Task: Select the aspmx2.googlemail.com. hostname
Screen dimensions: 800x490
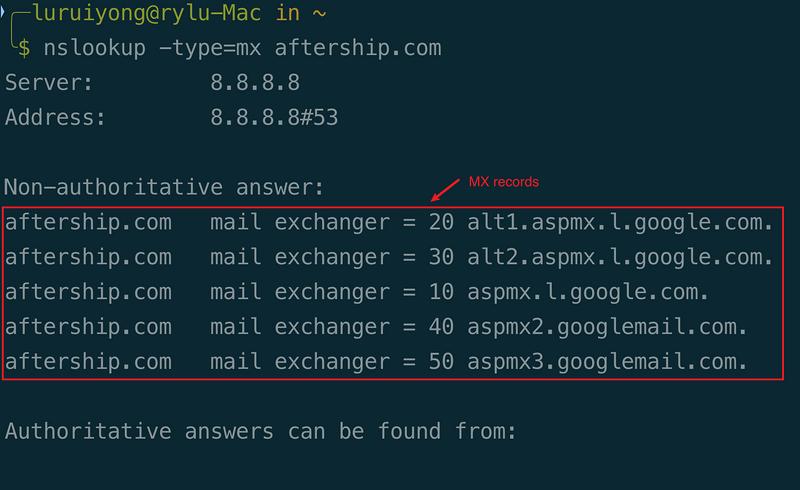Action: click(607, 327)
